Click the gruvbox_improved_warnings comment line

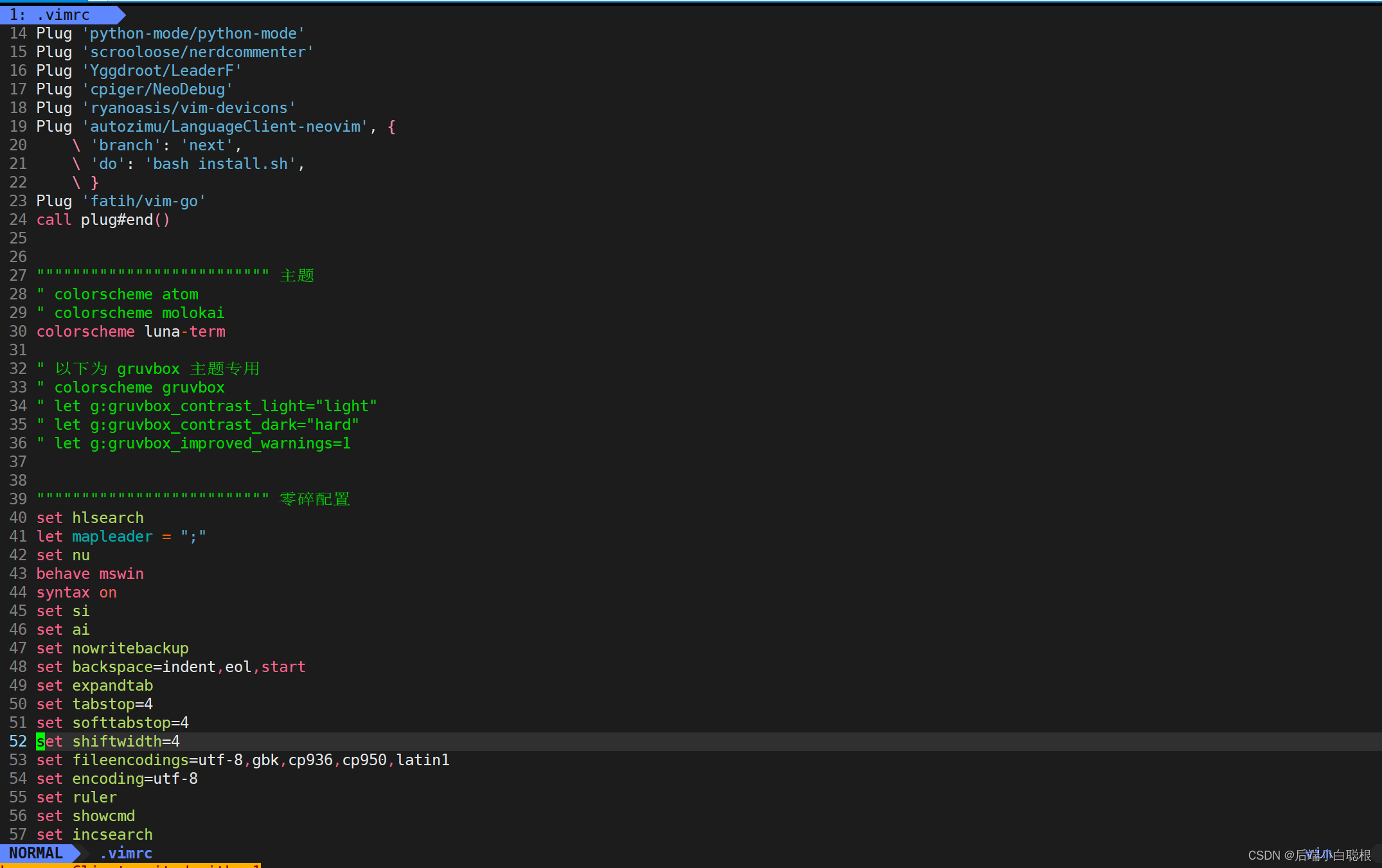pyautogui.click(x=193, y=443)
